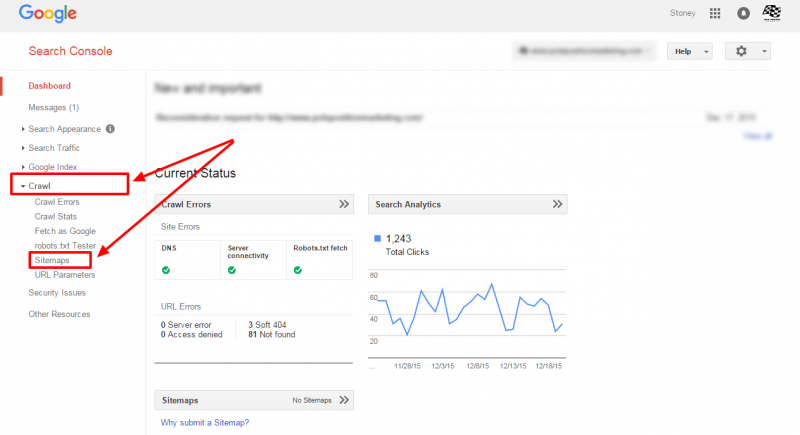Open Messages (1) in the sidebar
Image resolution: width=800 pixels, height=435 pixels.
tap(54, 108)
